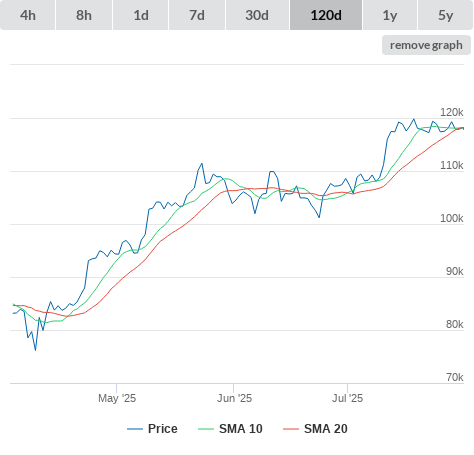Select the 4h time range tab
This screenshot has height=455, width=474.
click(x=28, y=15)
